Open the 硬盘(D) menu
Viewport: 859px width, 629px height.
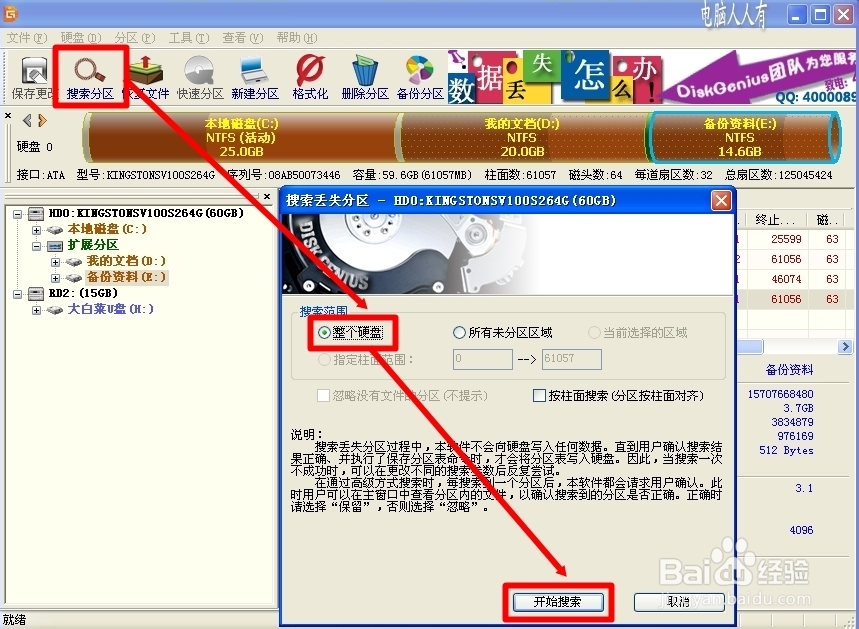pyautogui.click(x=81, y=38)
